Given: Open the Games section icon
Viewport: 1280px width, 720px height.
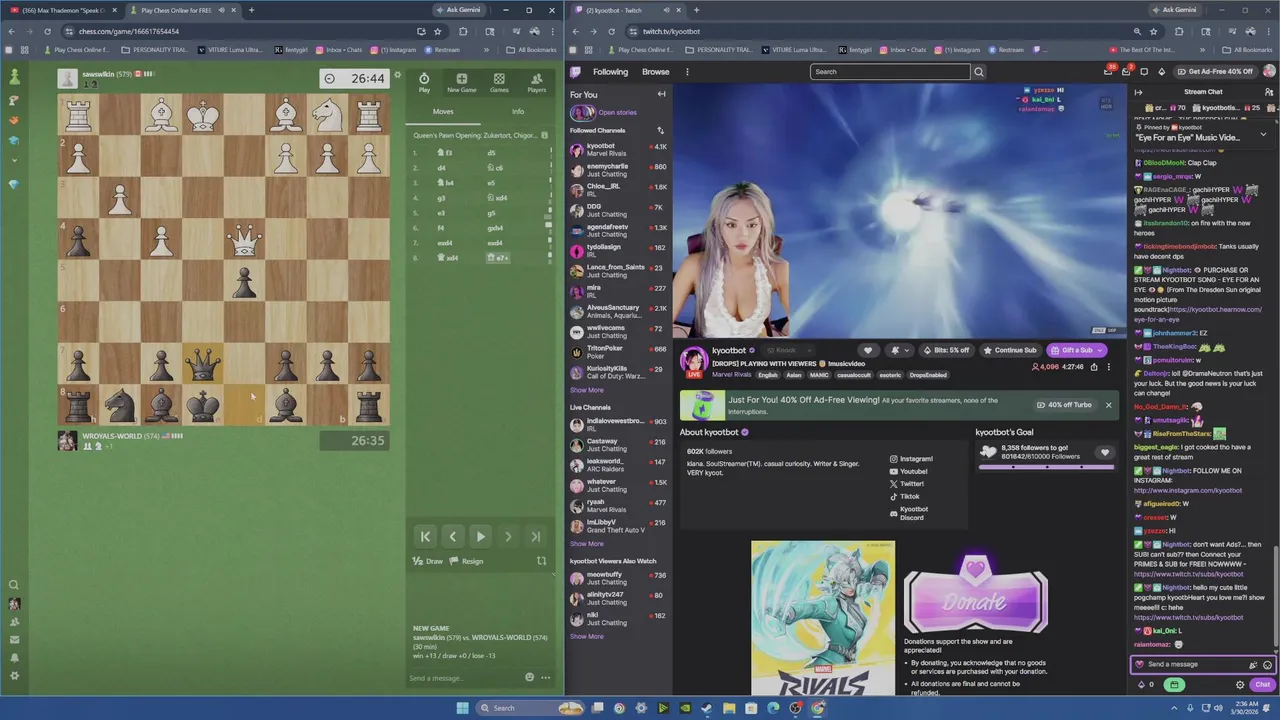Looking at the screenshot, I should [x=499, y=82].
